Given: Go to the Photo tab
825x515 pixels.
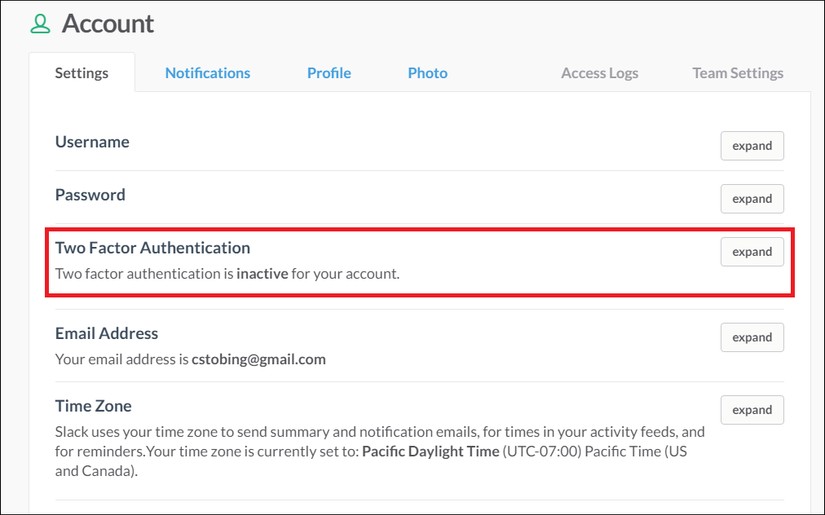Looking at the screenshot, I should pos(428,73).
